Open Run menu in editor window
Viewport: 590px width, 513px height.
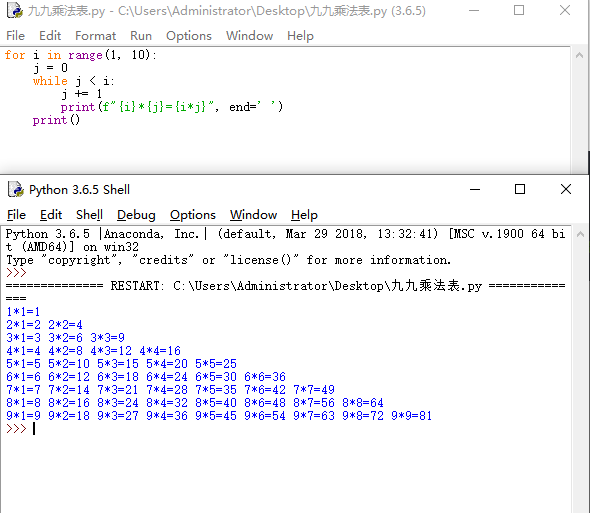(x=141, y=36)
